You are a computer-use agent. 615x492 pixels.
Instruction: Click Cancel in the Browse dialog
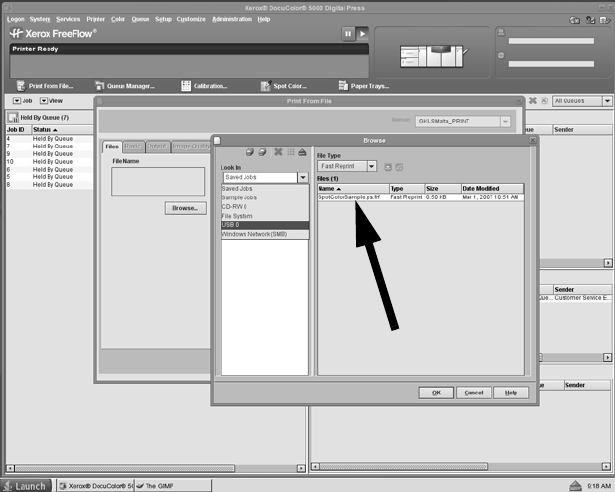pyautogui.click(x=474, y=393)
